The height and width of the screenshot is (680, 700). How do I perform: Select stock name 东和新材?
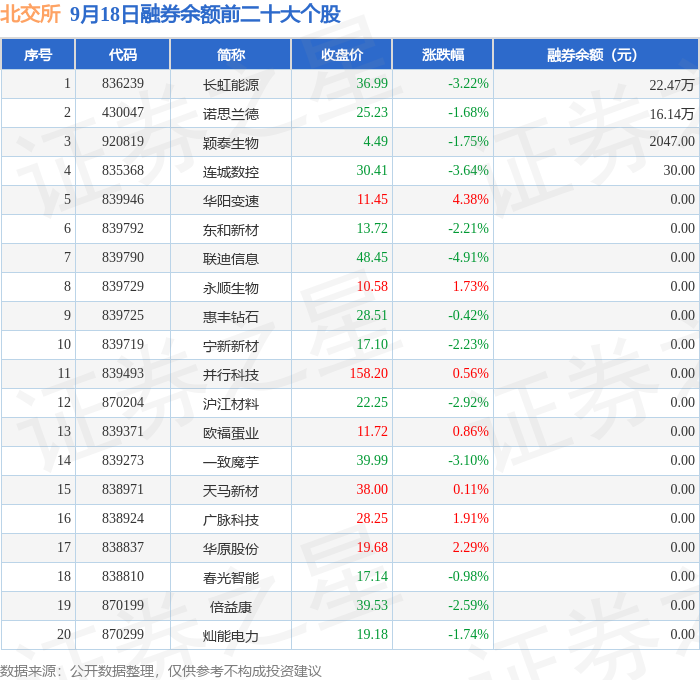(x=231, y=230)
